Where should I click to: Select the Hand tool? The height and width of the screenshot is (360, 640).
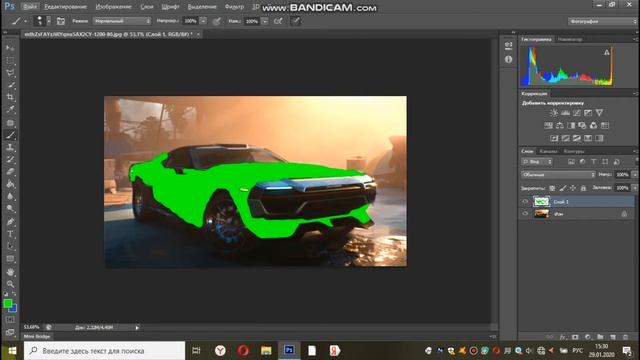(10, 272)
